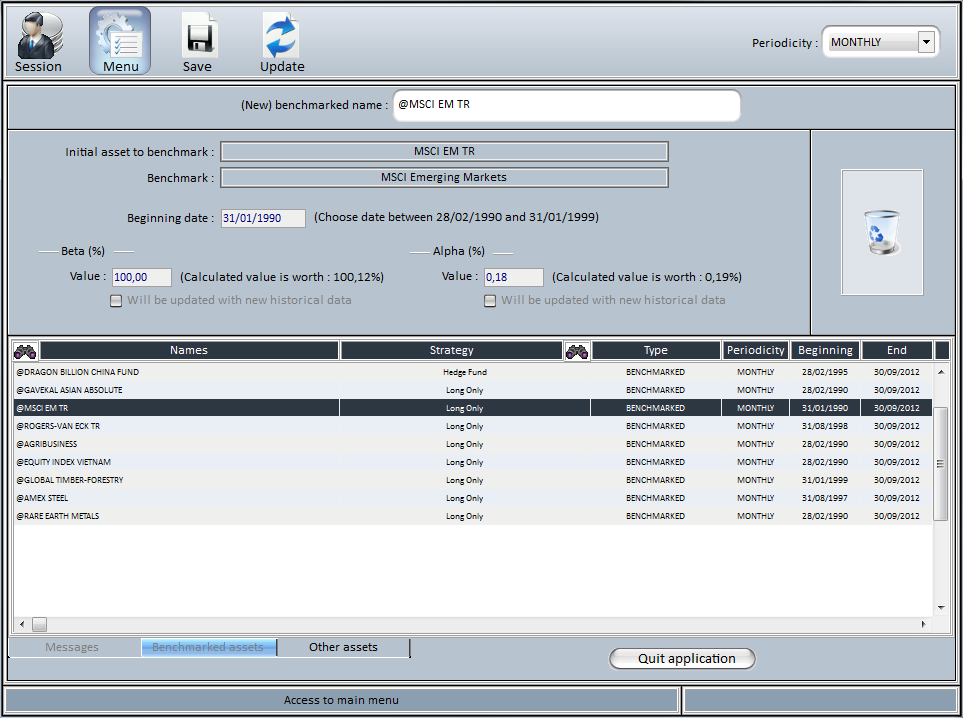Click beginning date 31/01/1999 cell
963x718 pixels.
coord(825,480)
